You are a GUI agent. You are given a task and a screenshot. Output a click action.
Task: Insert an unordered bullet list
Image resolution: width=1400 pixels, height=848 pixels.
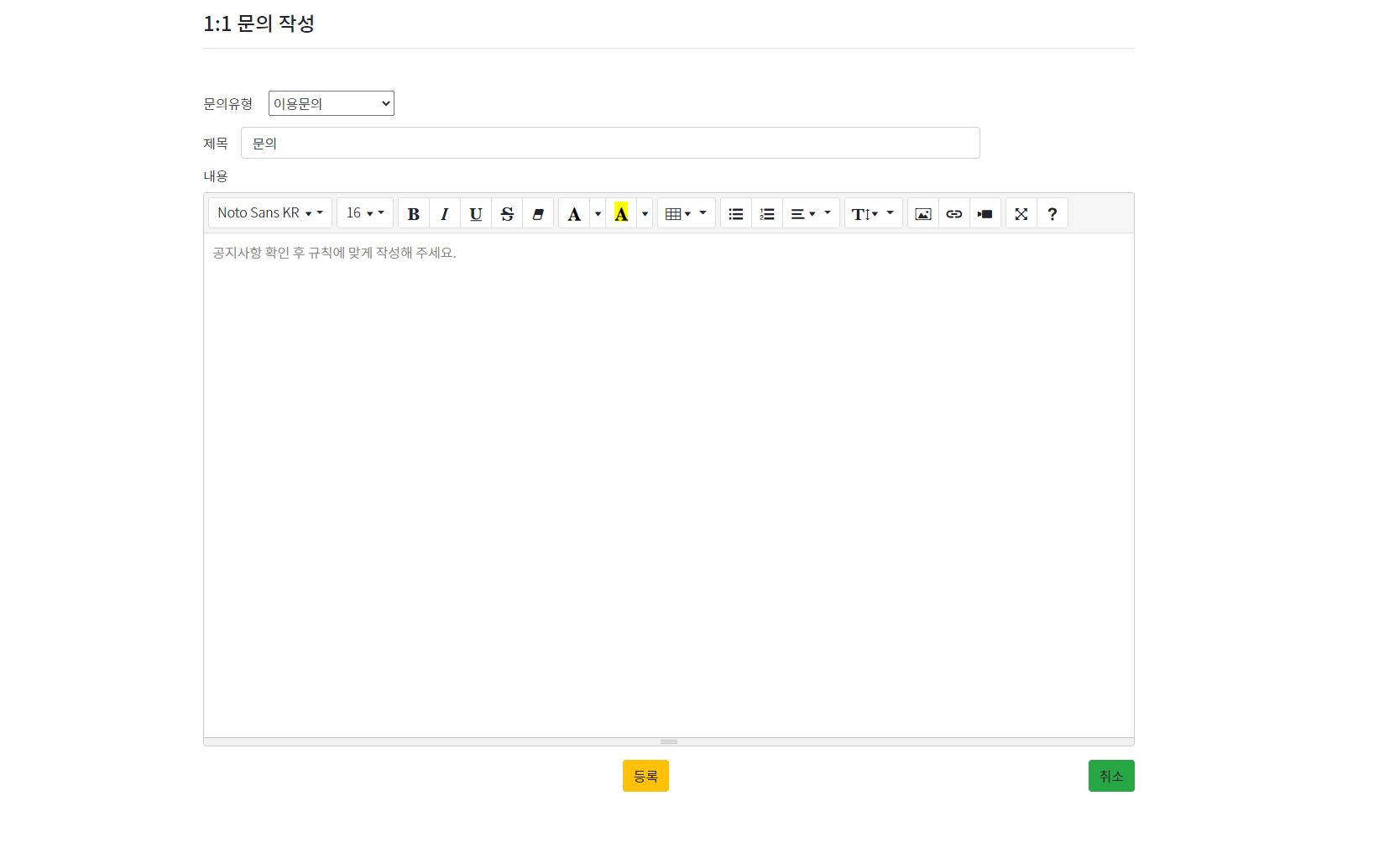735,213
